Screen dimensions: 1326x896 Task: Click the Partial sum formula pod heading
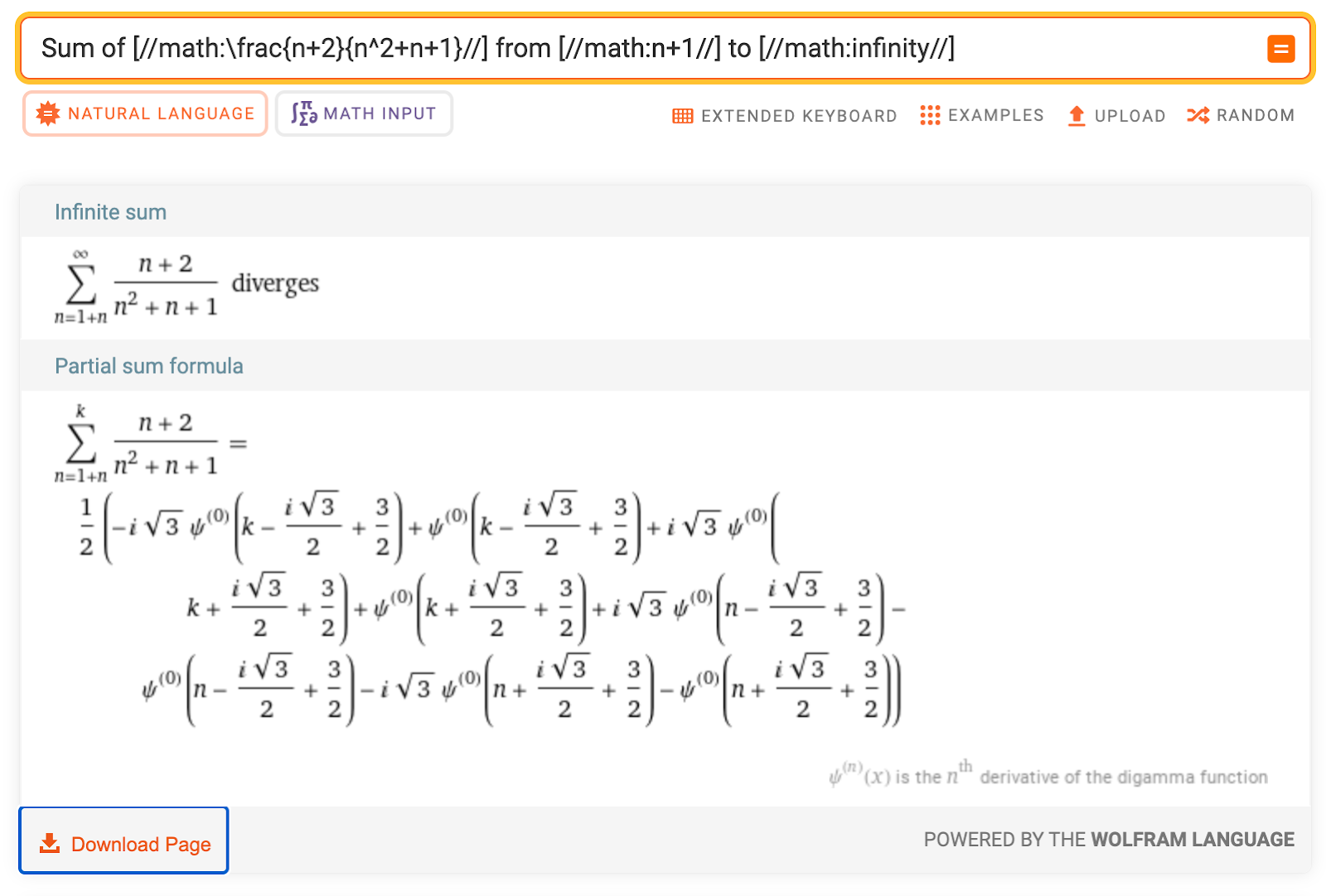tap(149, 366)
